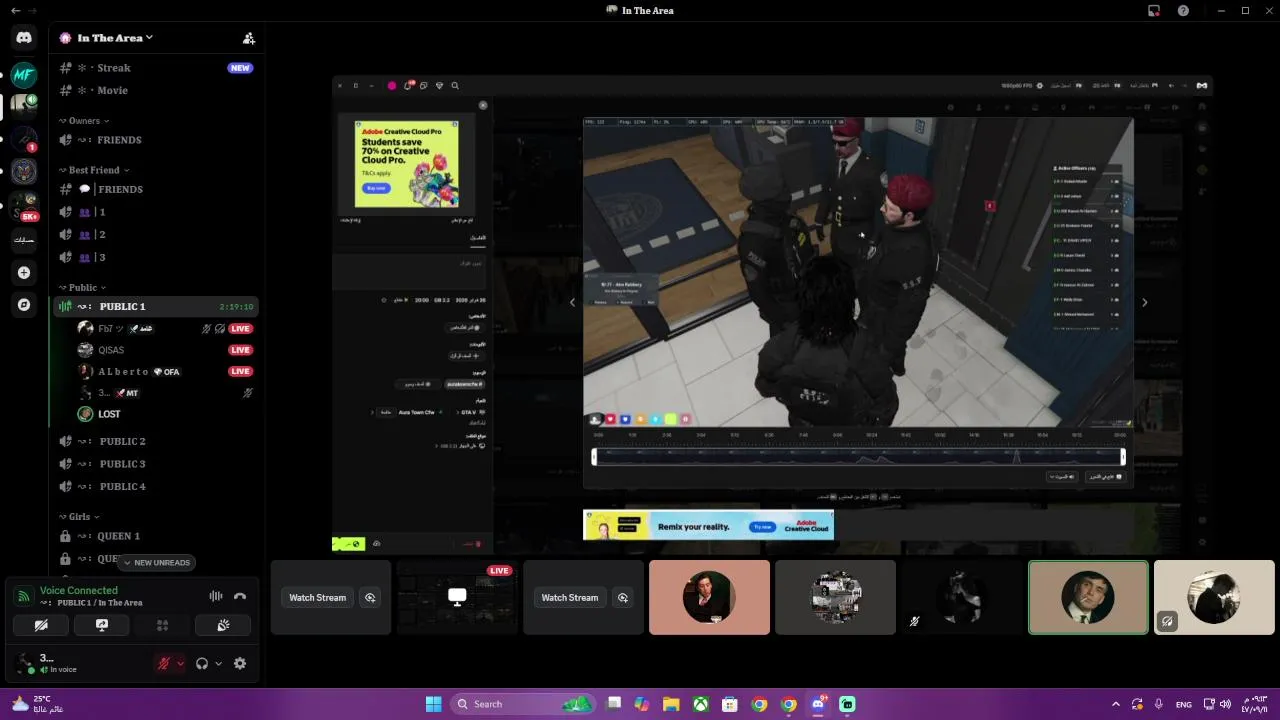
Task: Open the Streak text channel
Action: tap(155, 68)
